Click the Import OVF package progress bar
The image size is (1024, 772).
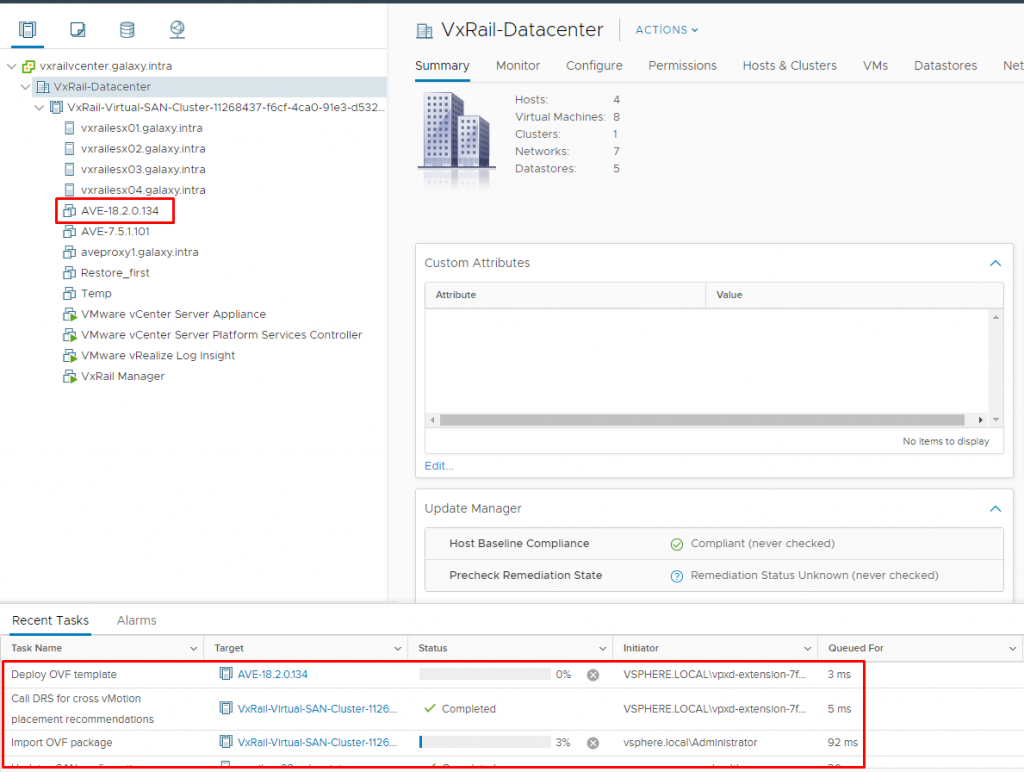[x=485, y=743]
